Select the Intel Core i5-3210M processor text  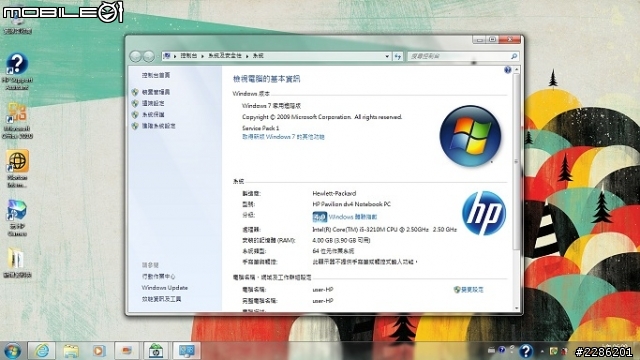(x=384, y=230)
